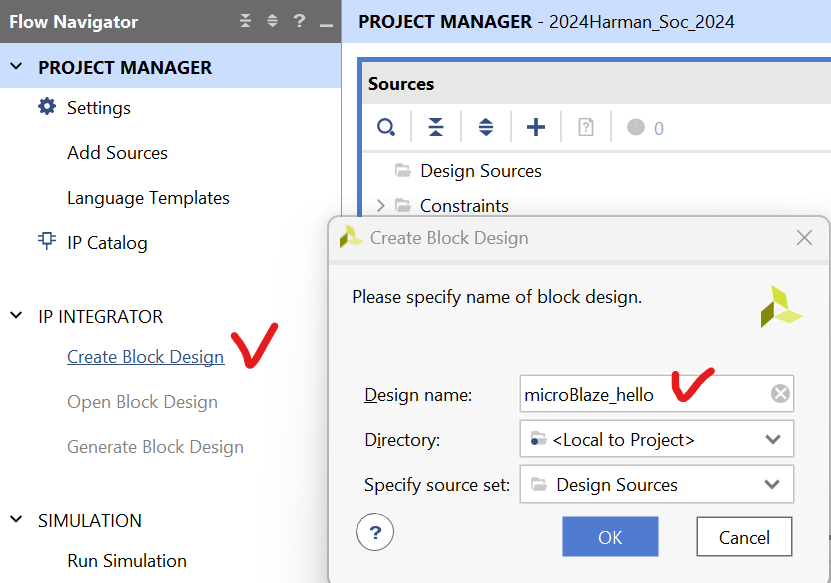Expand the Constraints folder
The height and width of the screenshot is (583, 831).
(x=380, y=206)
